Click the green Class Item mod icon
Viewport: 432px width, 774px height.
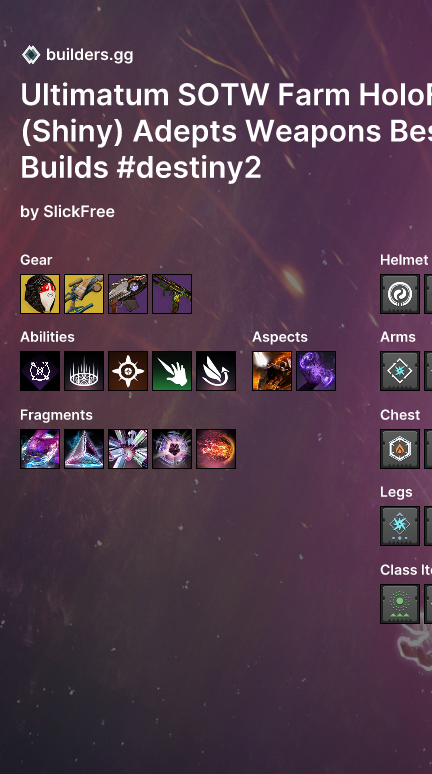point(400,604)
